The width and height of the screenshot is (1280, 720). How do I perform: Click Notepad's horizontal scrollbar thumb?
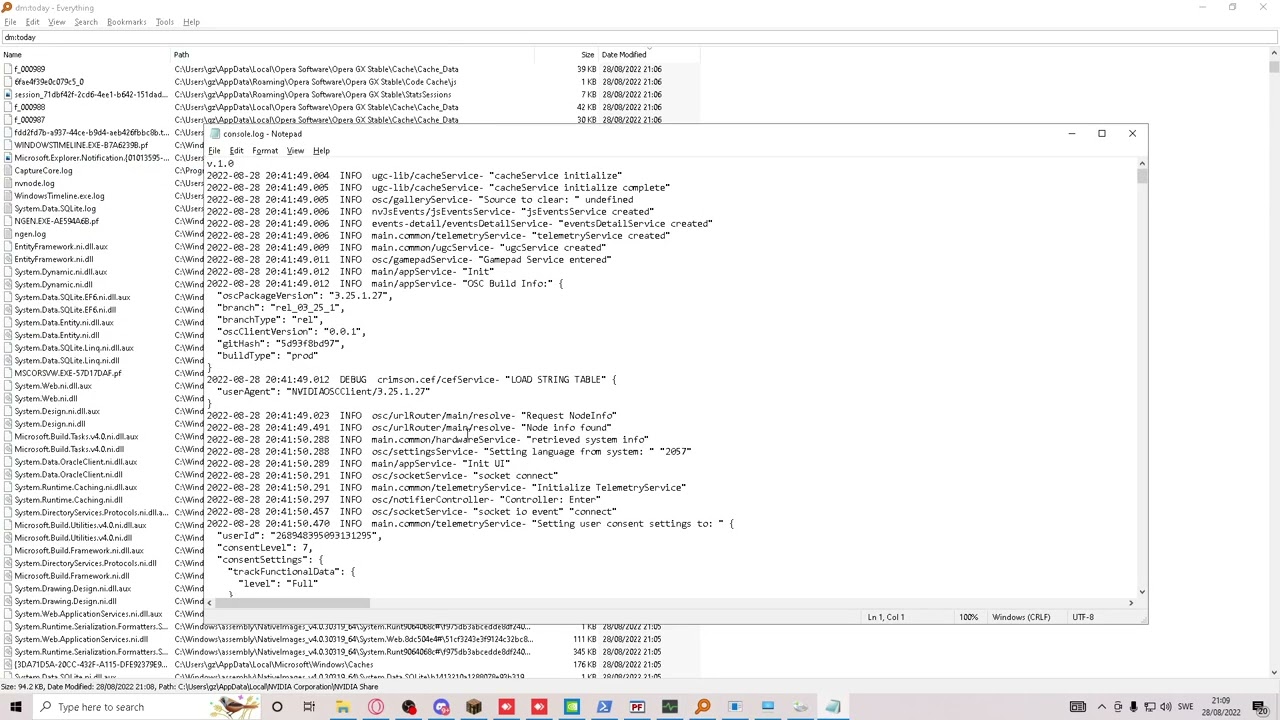292,603
